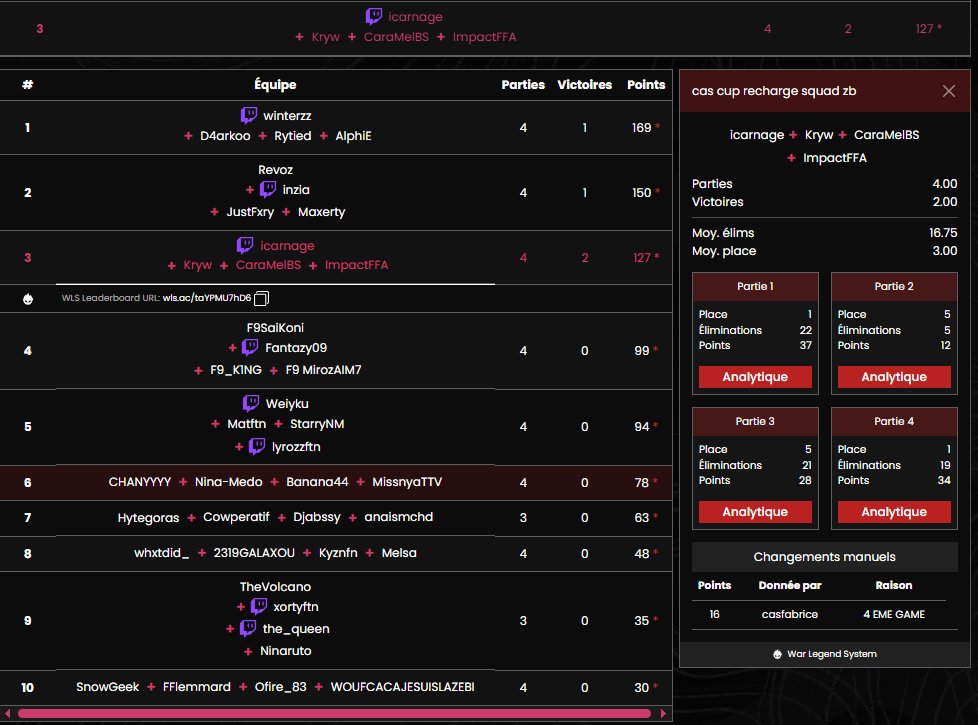
Task: Open Weiyku's Twitch channel icon
Action: [x=251, y=403]
